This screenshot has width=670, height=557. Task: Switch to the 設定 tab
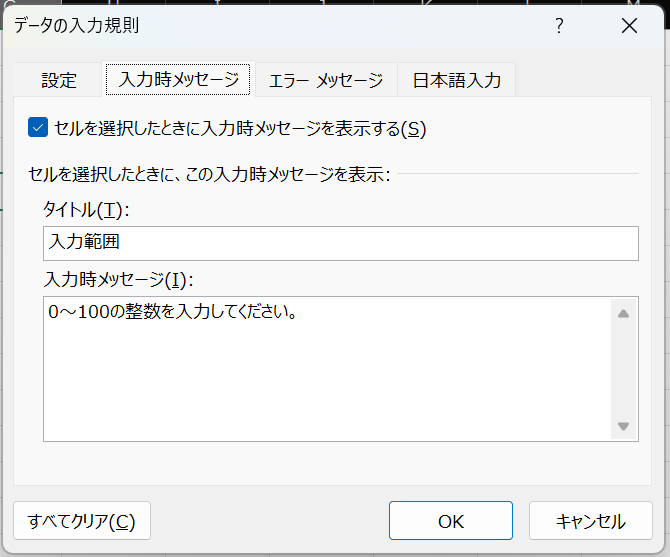click(x=59, y=80)
